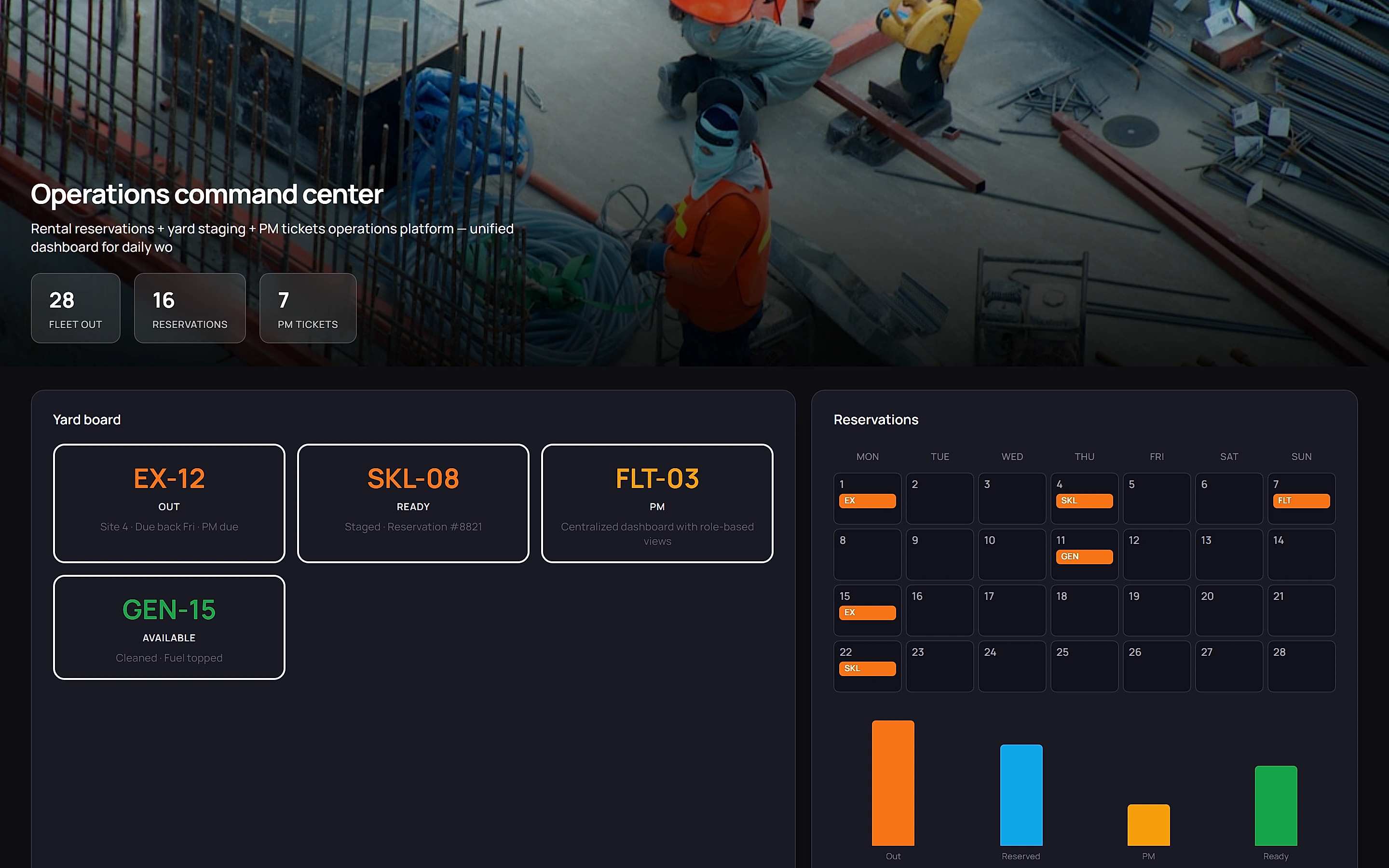This screenshot has width=1389, height=868.
Task: Select calendar day 24
Action: tap(1012, 666)
